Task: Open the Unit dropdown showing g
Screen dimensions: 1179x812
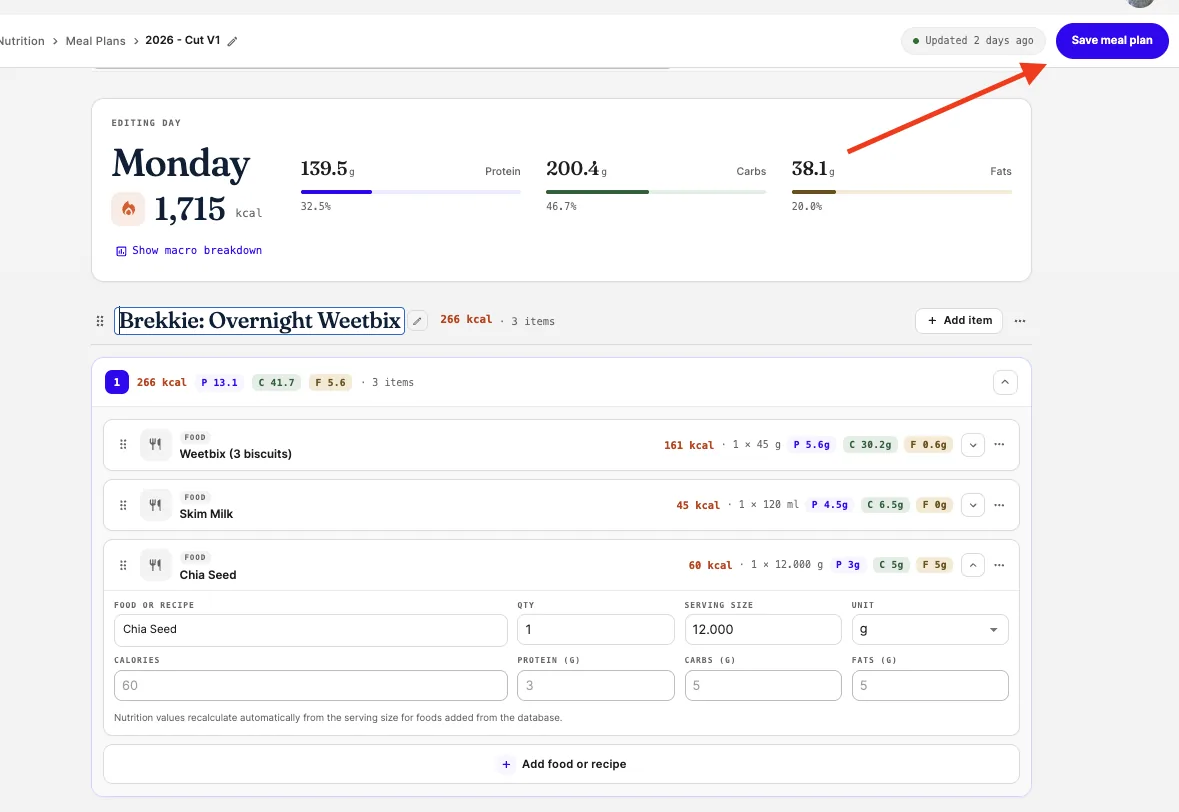Action: [x=930, y=630]
